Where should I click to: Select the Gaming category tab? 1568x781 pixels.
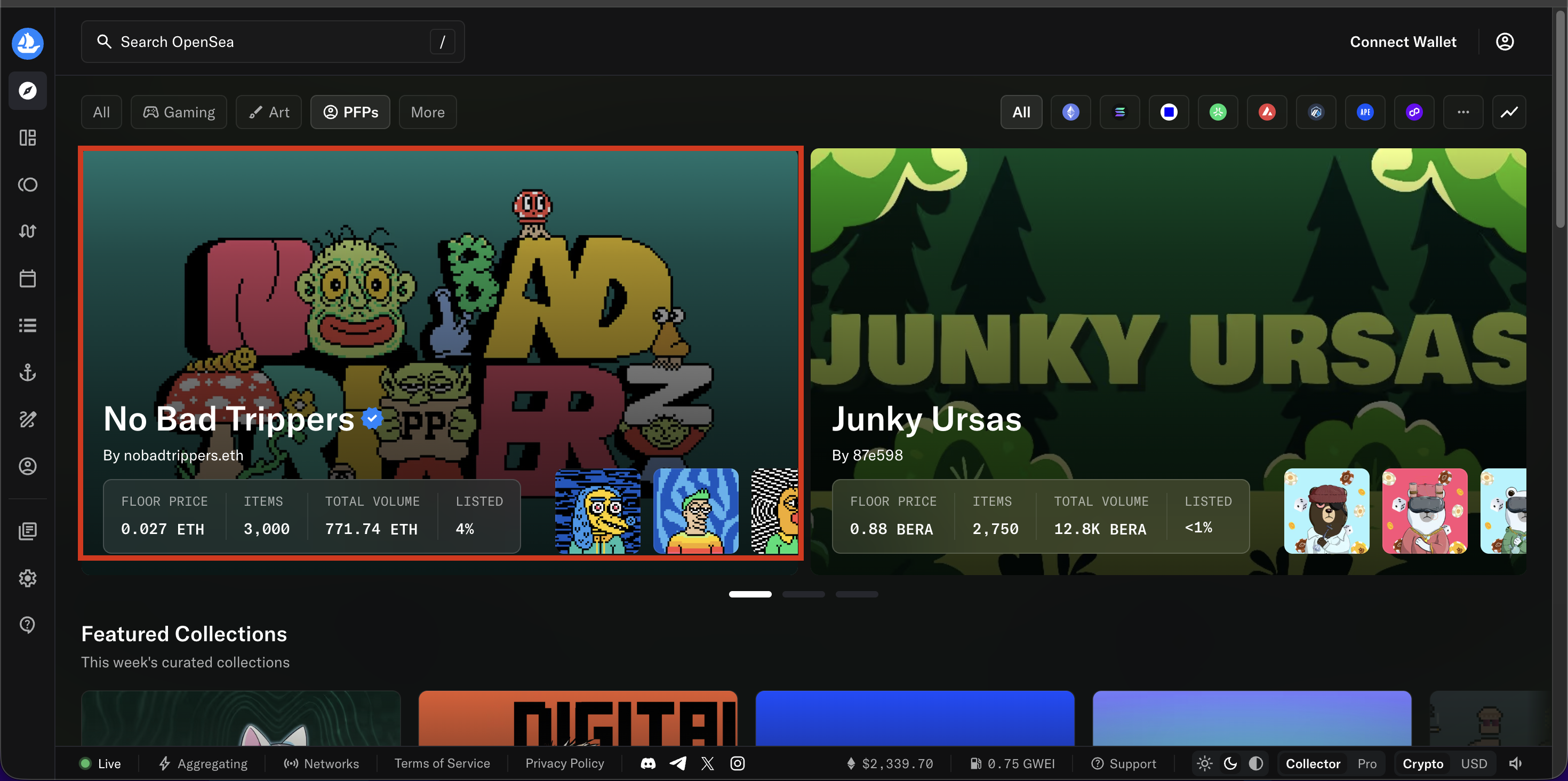[x=179, y=112]
